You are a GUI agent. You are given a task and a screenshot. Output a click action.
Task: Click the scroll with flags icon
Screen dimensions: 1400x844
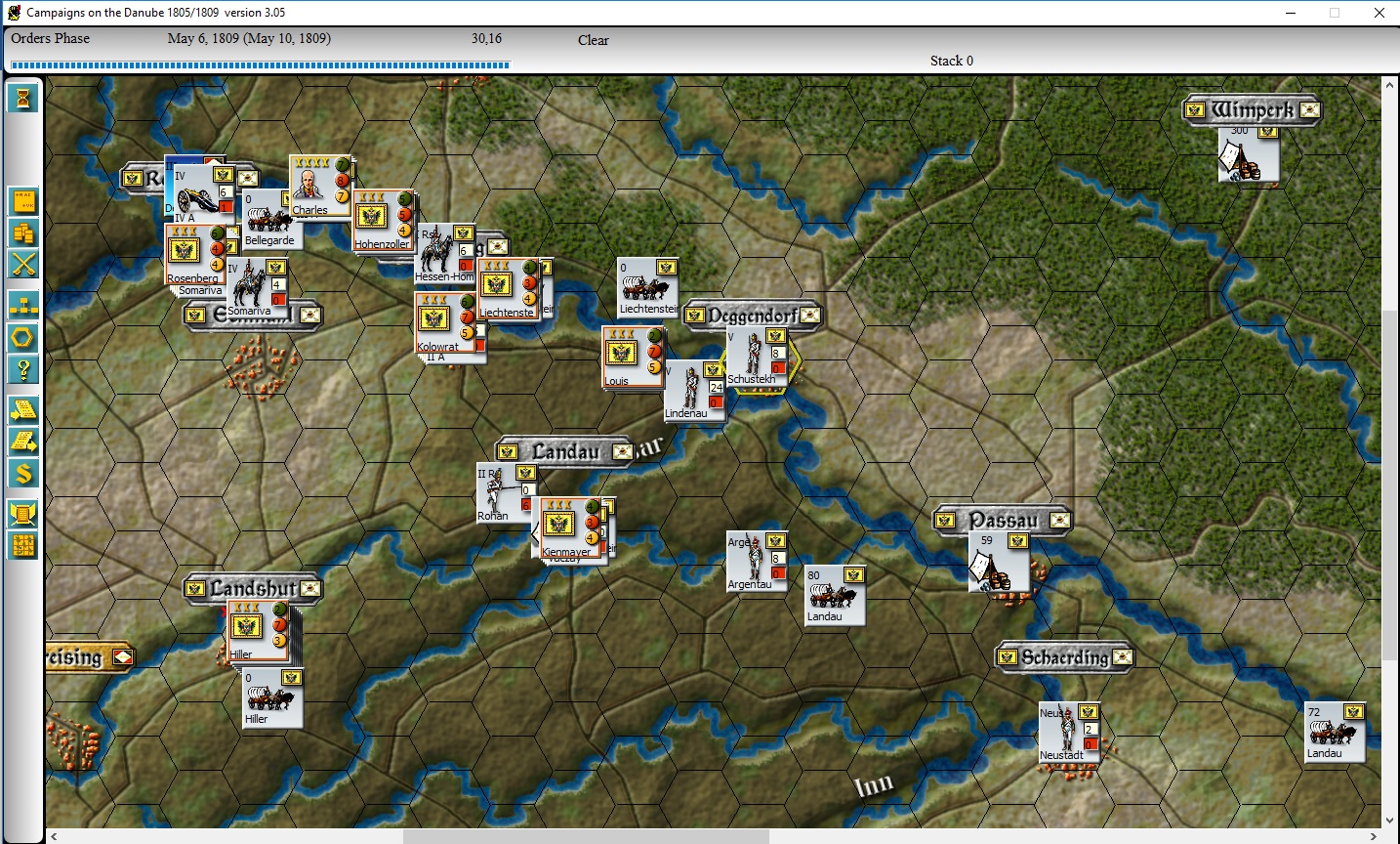tap(23, 514)
